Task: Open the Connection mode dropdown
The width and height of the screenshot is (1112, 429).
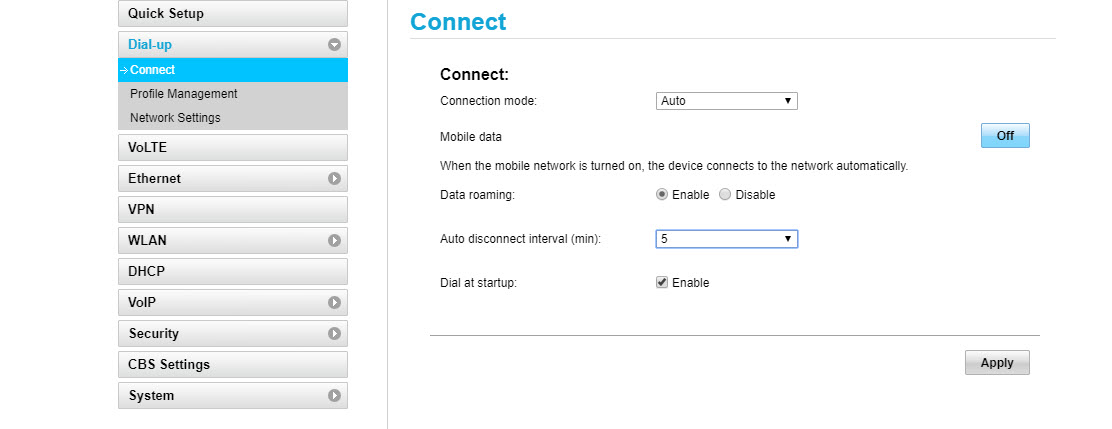Action: [x=726, y=101]
